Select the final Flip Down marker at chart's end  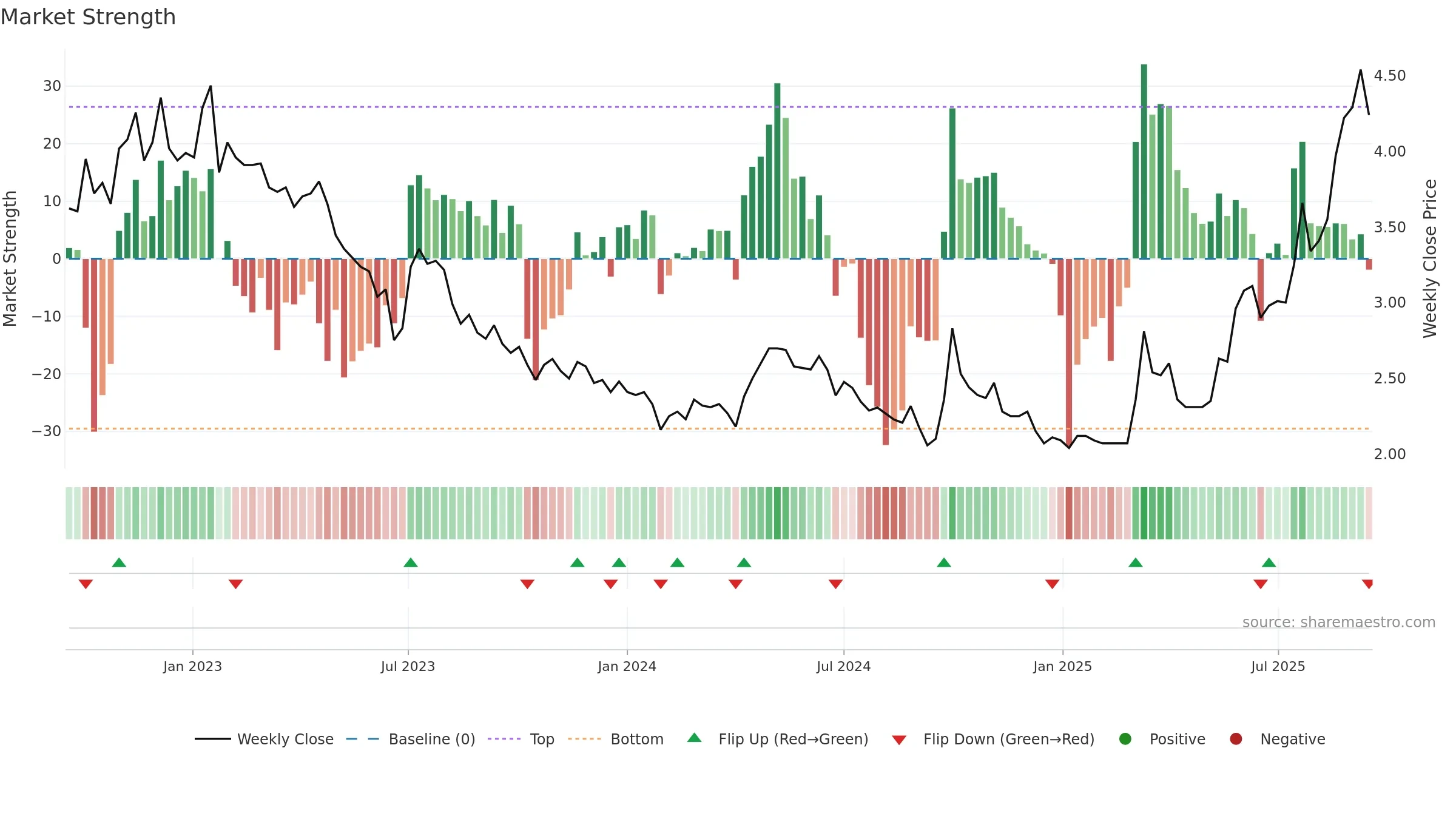1367,584
